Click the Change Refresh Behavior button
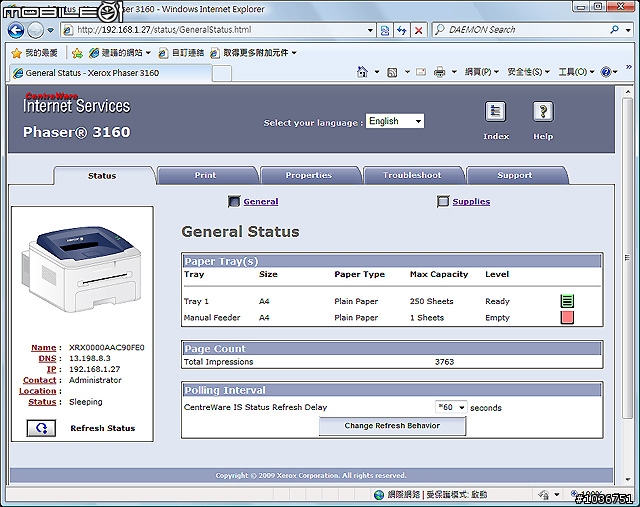Viewport: 640px width, 507px height. [x=392, y=426]
